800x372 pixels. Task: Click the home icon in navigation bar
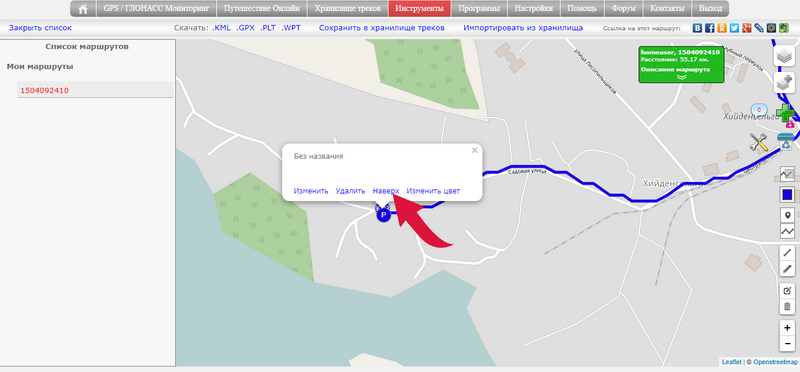(x=83, y=9)
